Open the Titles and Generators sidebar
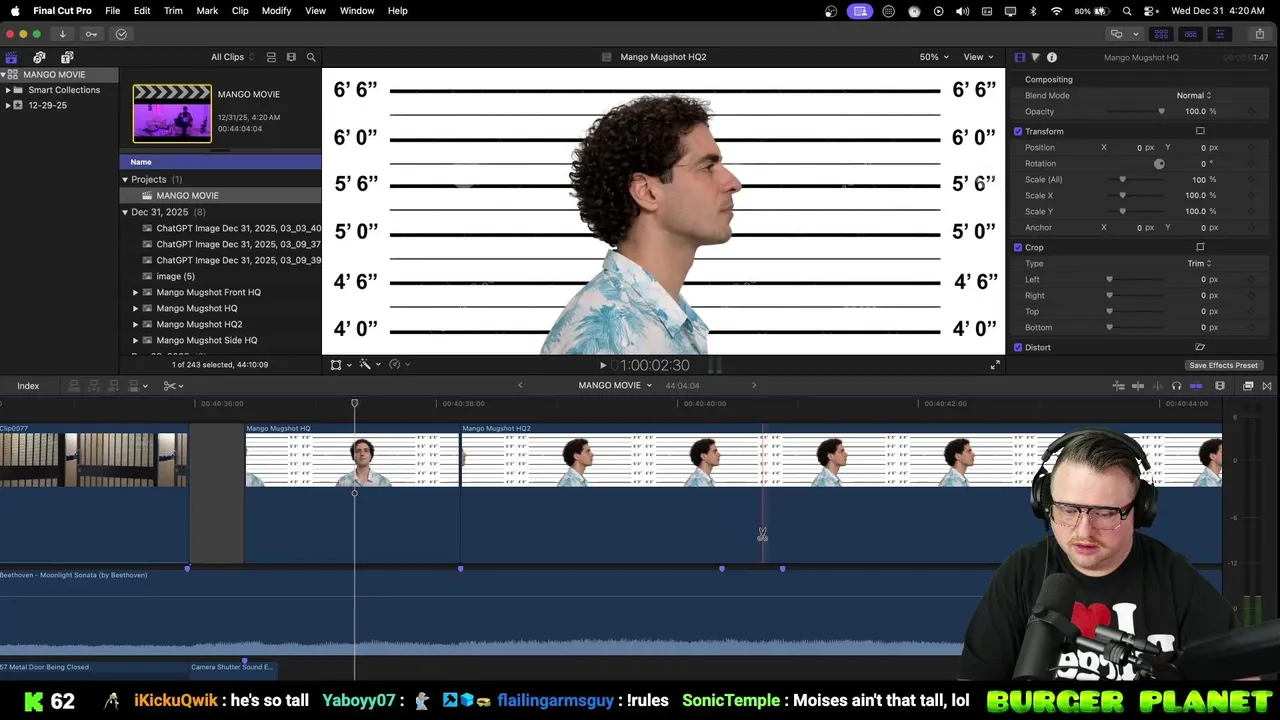Image resolution: width=1280 pixels, height=720 pixels. (66, 57)
